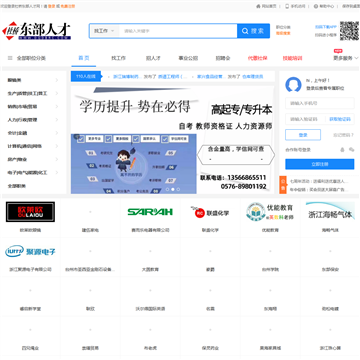
Task: Click the blue online-users count tag
Action: point(86,76)
